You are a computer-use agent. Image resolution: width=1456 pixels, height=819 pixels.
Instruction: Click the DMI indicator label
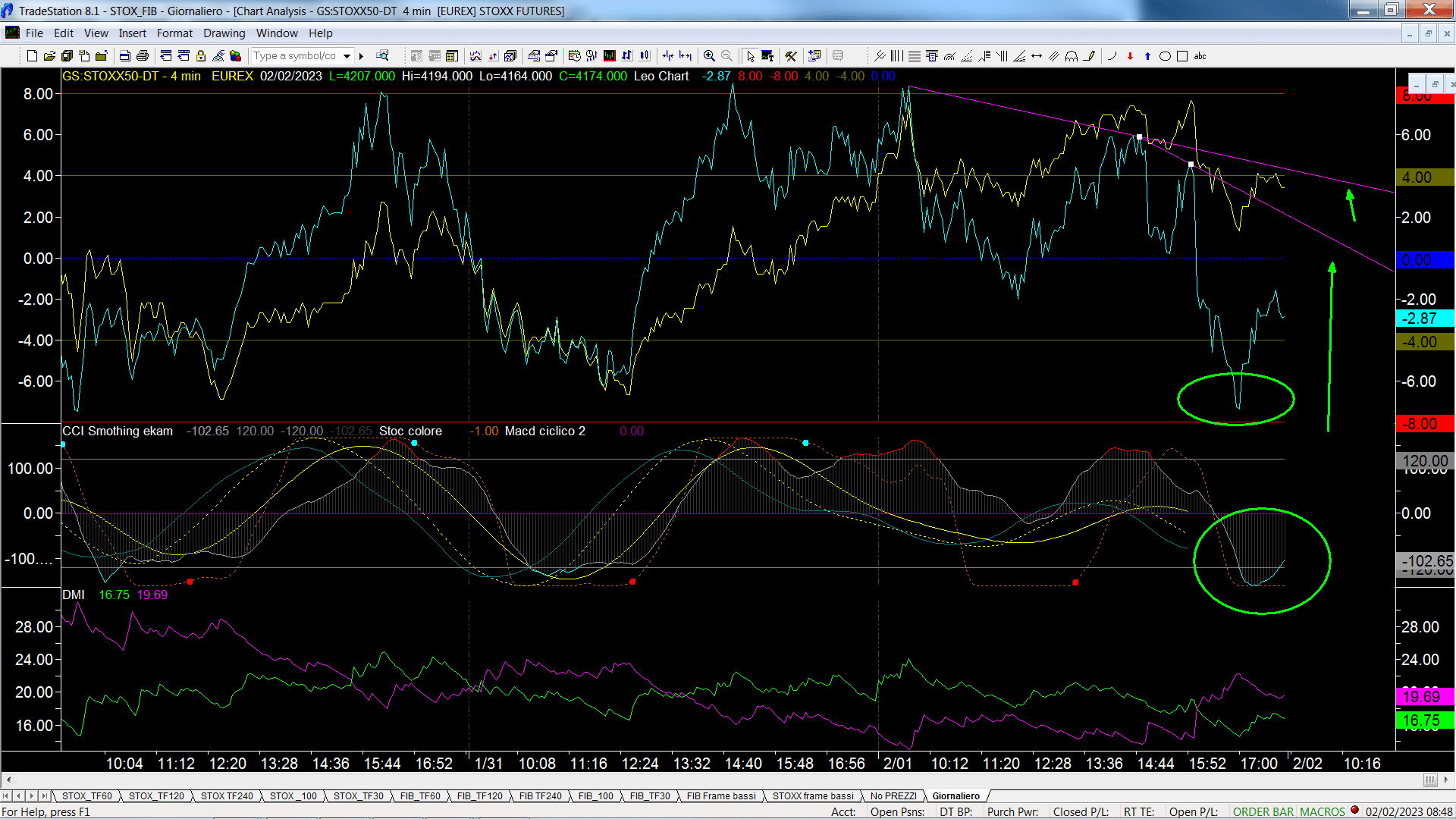point(74,595)
